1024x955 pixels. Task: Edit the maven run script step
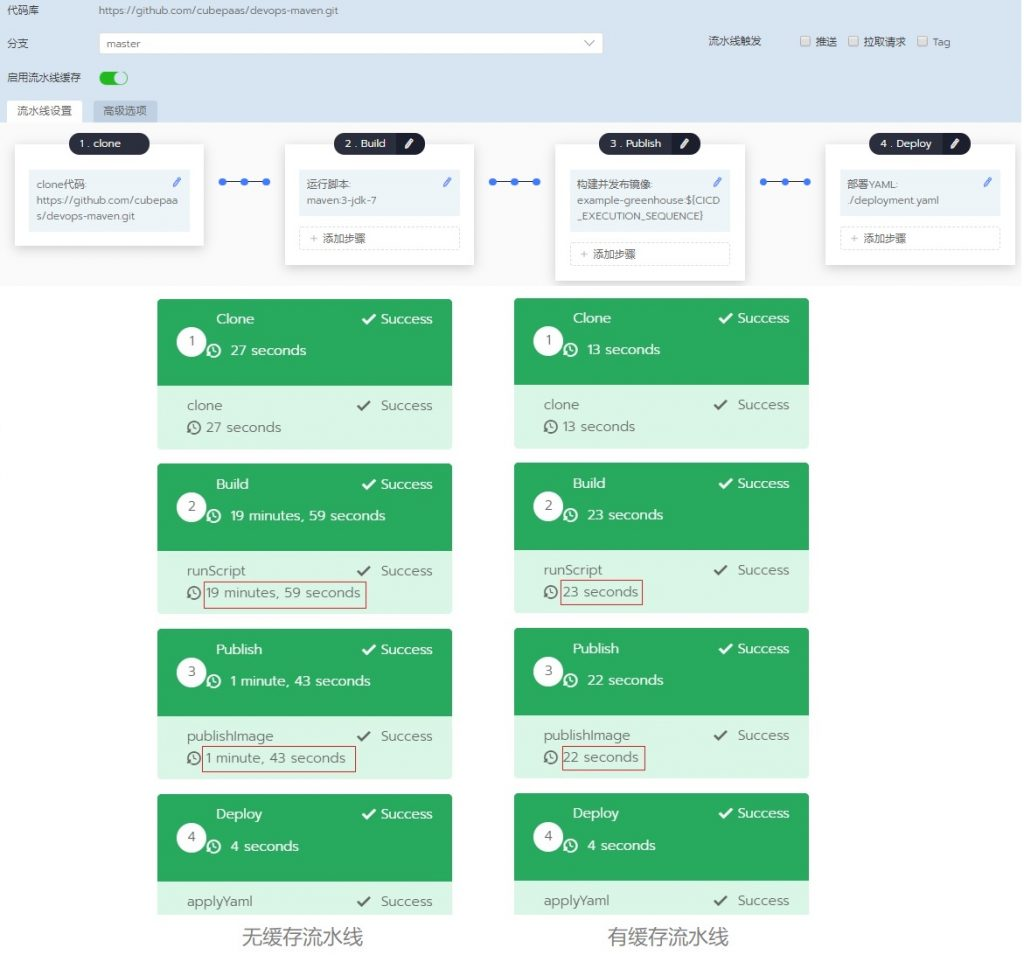(x=447, y=182)
